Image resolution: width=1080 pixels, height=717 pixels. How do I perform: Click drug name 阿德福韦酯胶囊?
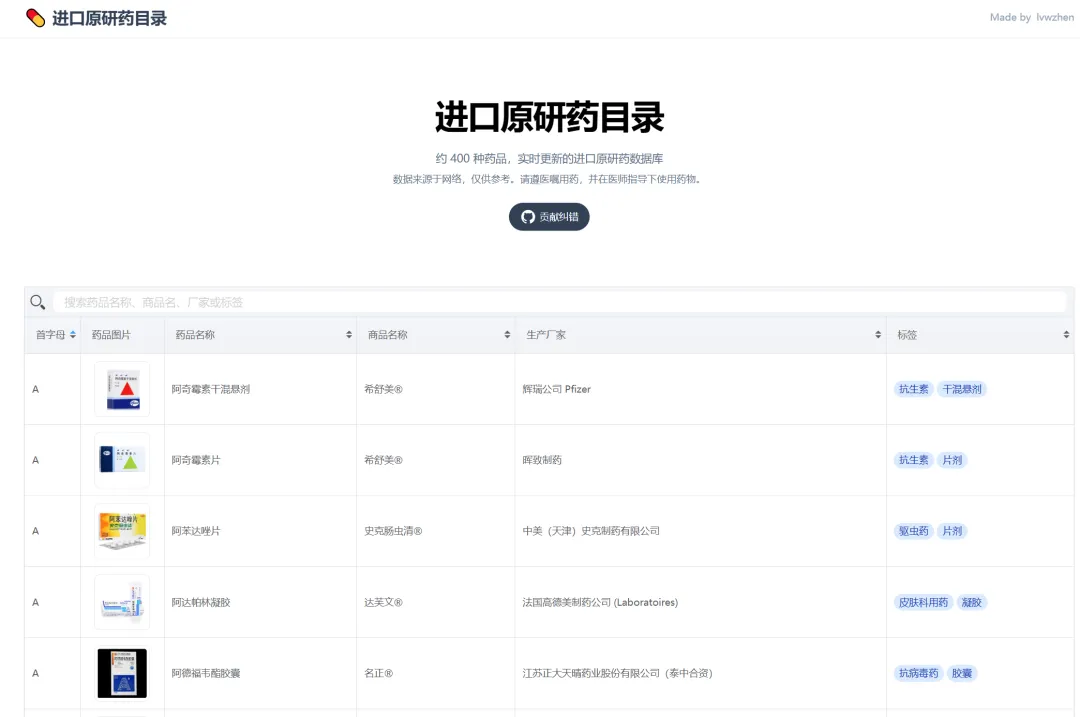[206, 673]
